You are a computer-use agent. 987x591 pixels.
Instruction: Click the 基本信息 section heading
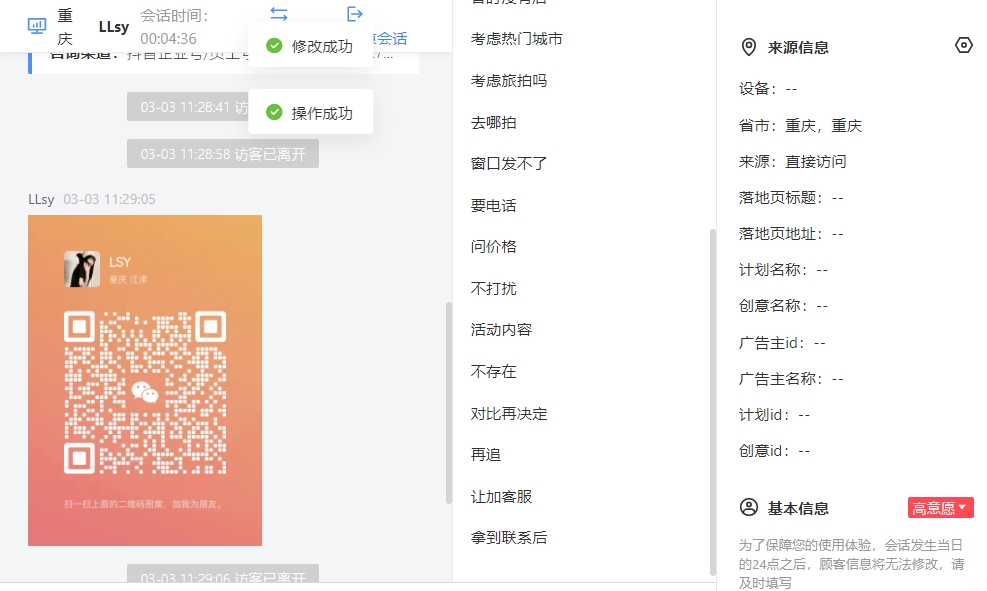pos(798,509)
